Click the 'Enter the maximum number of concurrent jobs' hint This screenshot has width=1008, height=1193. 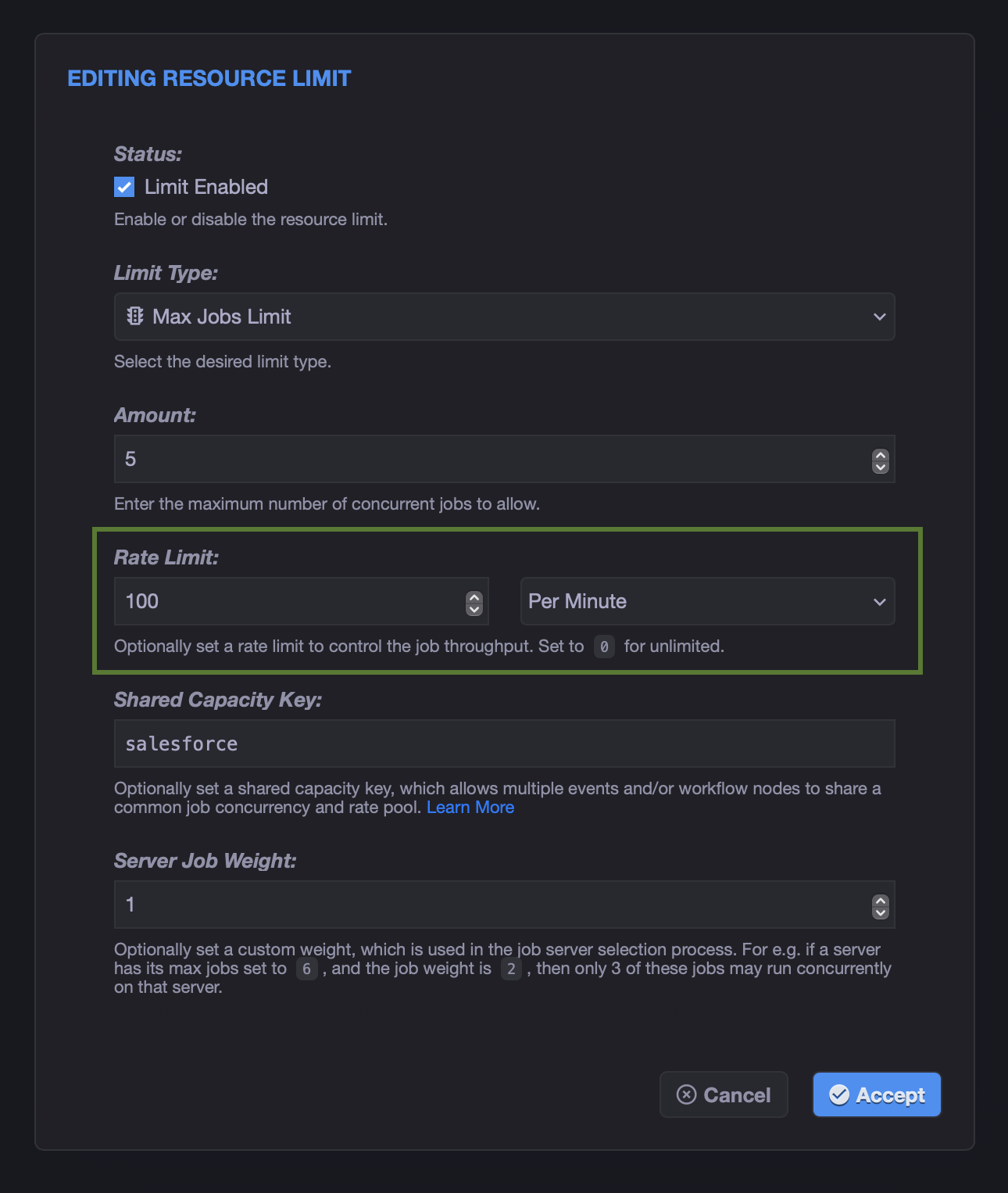(327, 503)
